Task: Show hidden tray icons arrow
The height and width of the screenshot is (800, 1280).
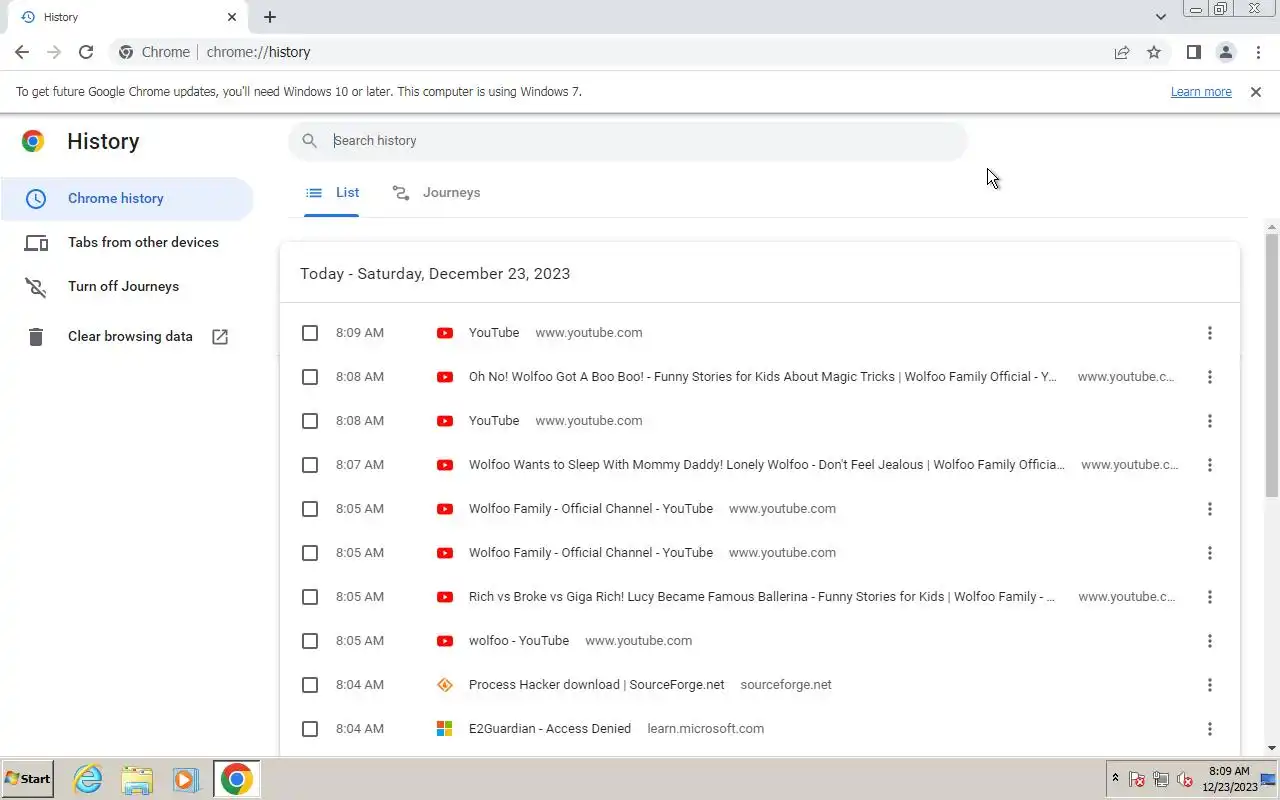Action: 1115,779
